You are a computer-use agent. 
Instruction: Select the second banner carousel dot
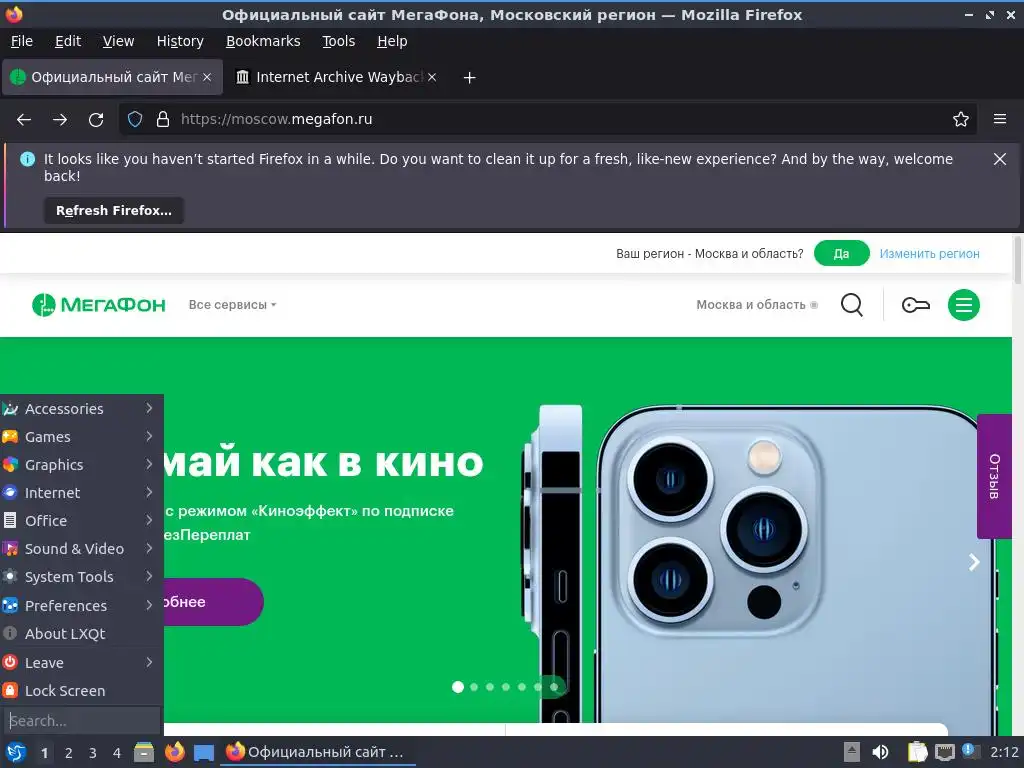[474, 687]
